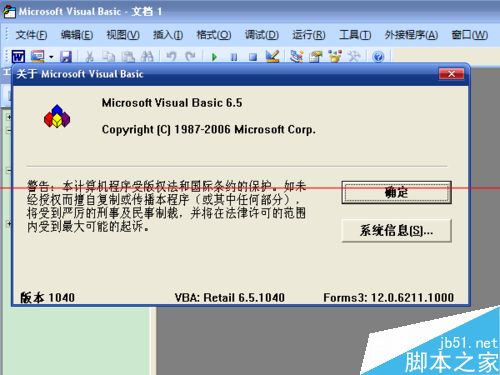Click the Undo arrow icon
Image resolution: width=500 pixels, height=375 pixels.
click(x=171, y=56)
